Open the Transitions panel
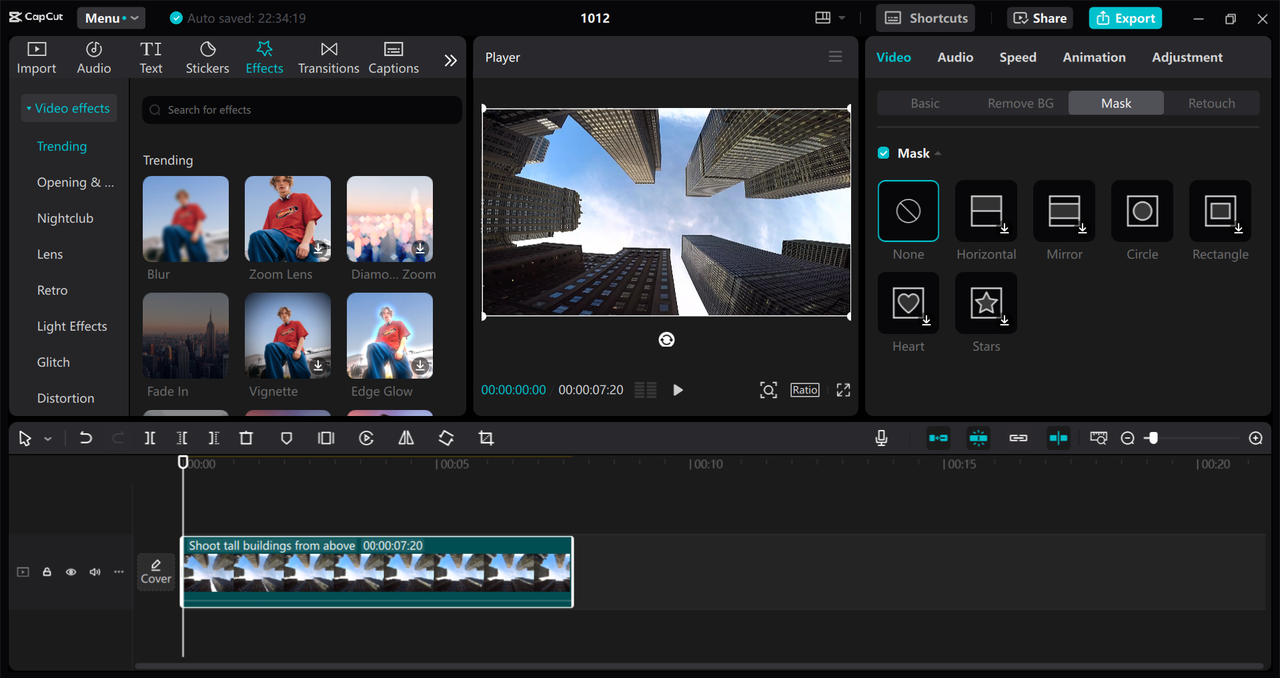Screen dimensions: 1280x678 329,58
